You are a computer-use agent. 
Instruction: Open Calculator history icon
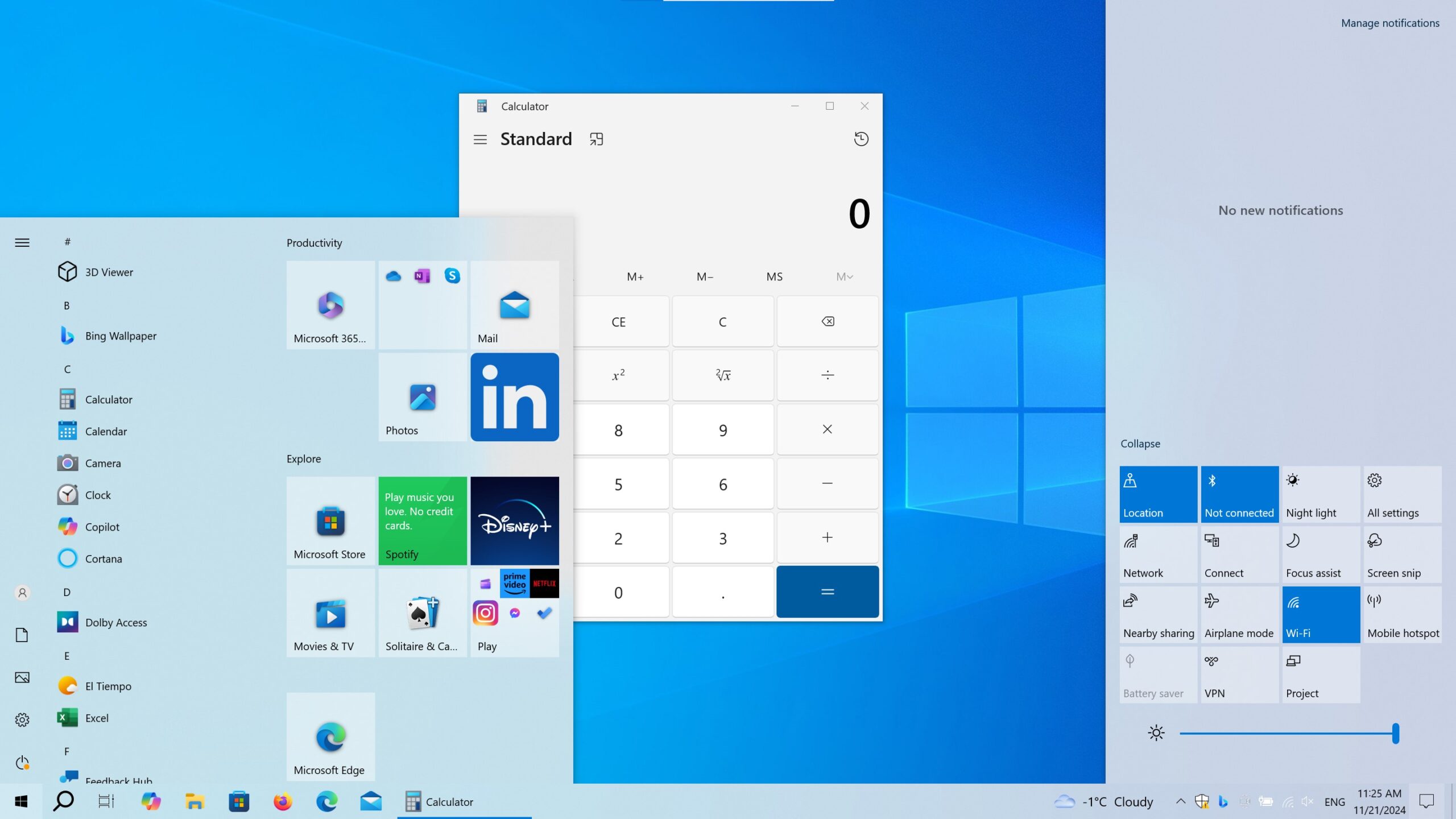point(861,139)
